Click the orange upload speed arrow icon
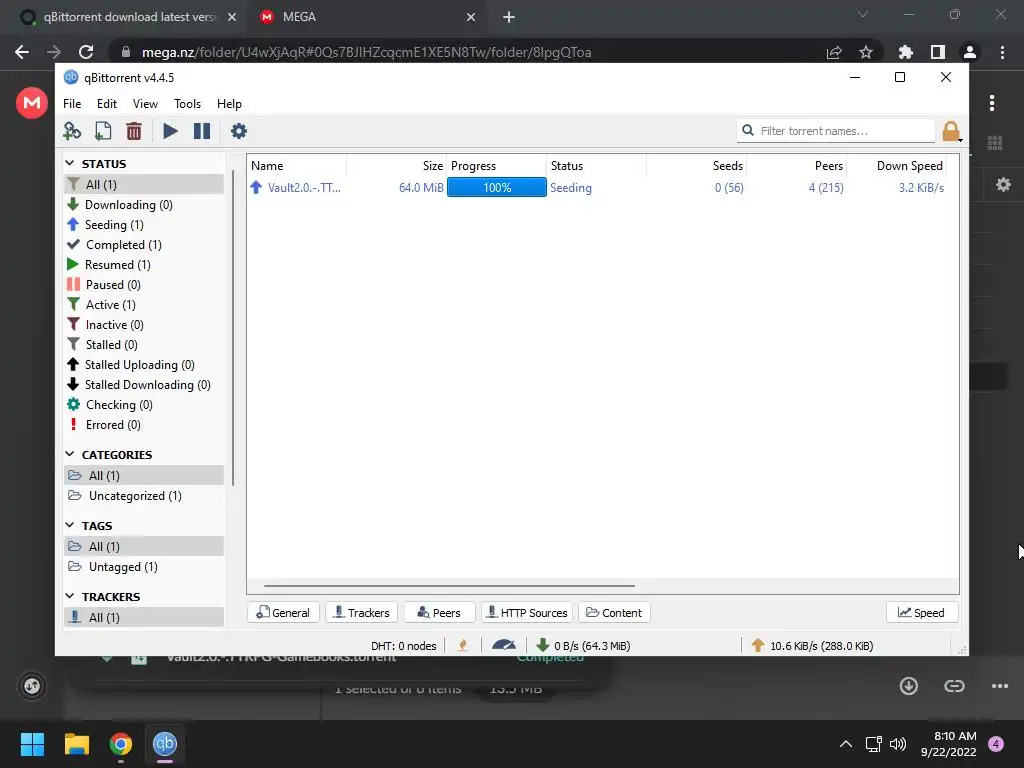Screen dimensions: 1024x768 tap(758, 645)
